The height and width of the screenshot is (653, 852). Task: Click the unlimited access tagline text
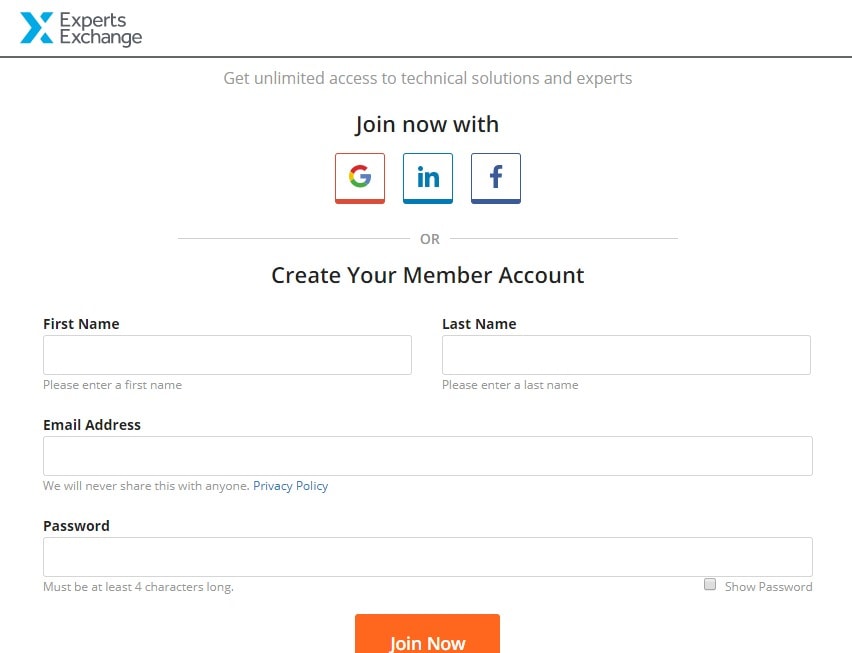(x=428, y=78)
